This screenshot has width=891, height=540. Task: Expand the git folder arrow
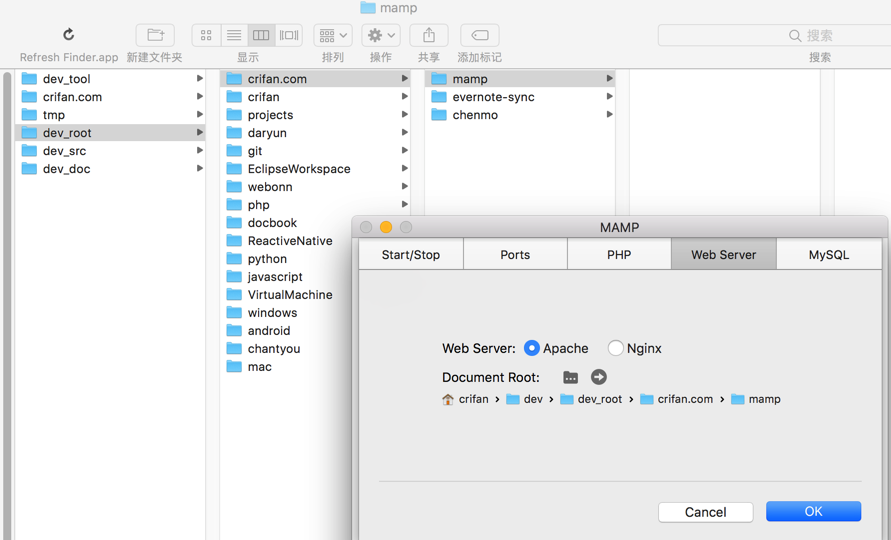(x=405, y=151)
